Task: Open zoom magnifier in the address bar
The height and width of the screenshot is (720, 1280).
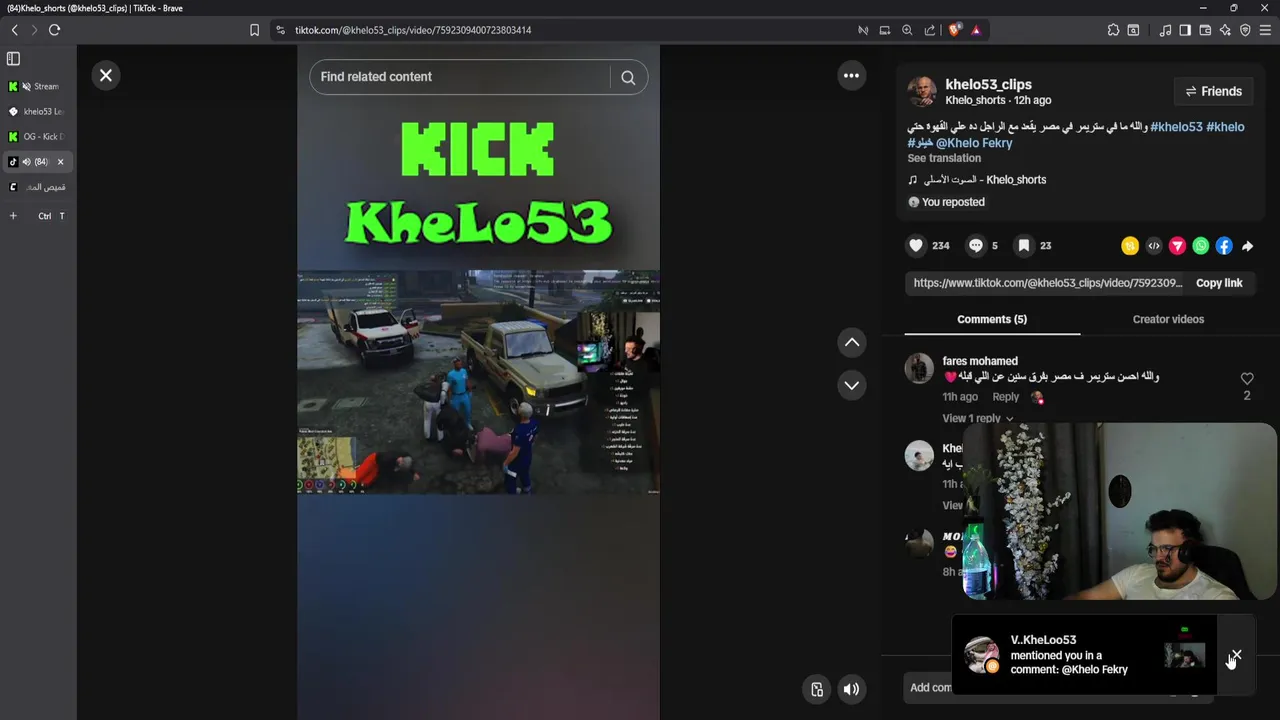Action: [907, 30]
